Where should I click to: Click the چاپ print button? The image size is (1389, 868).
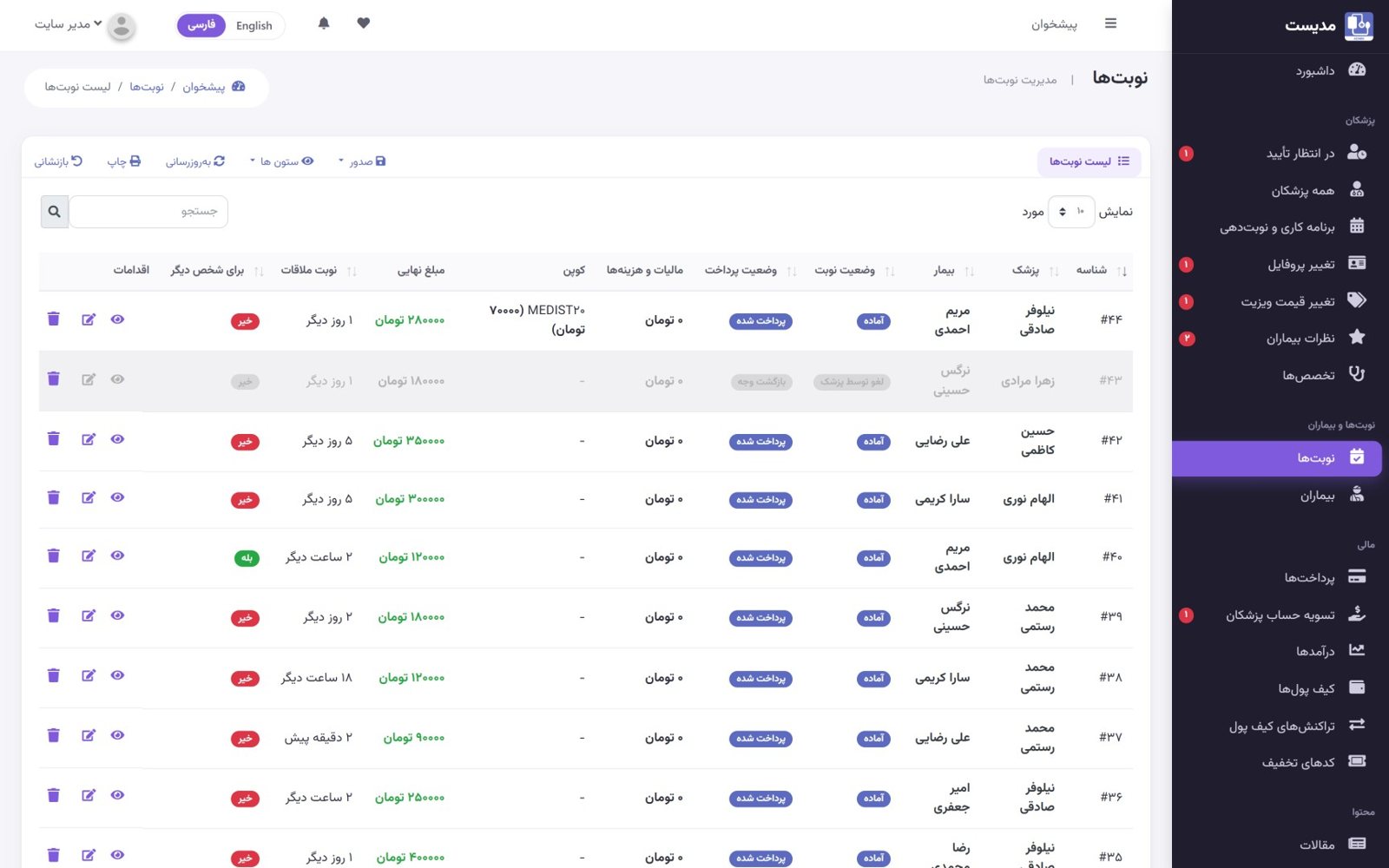tap(124, 161)
